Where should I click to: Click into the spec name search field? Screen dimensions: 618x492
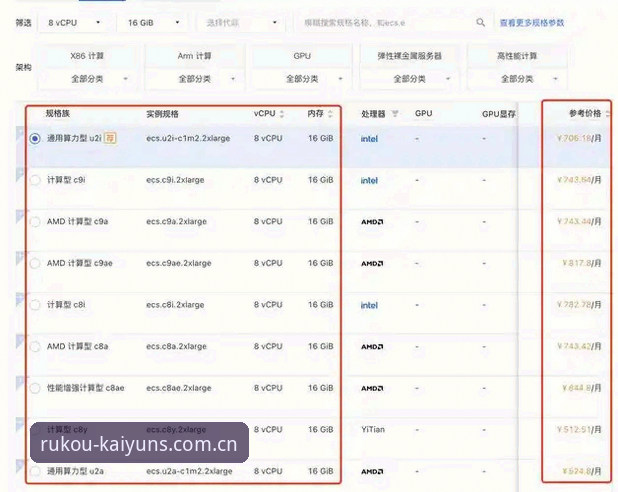(x=386, y=23)
